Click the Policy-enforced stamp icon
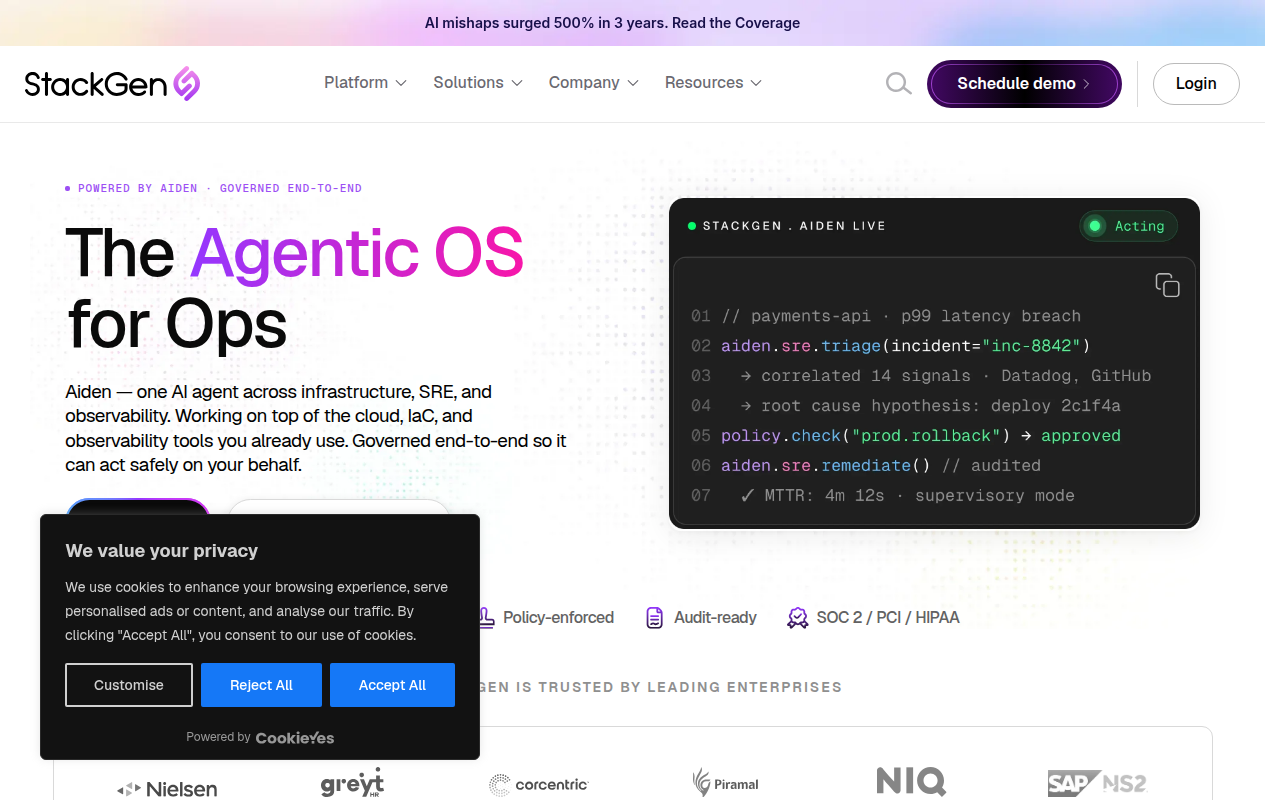1280x800 pixels. (486, 618)
